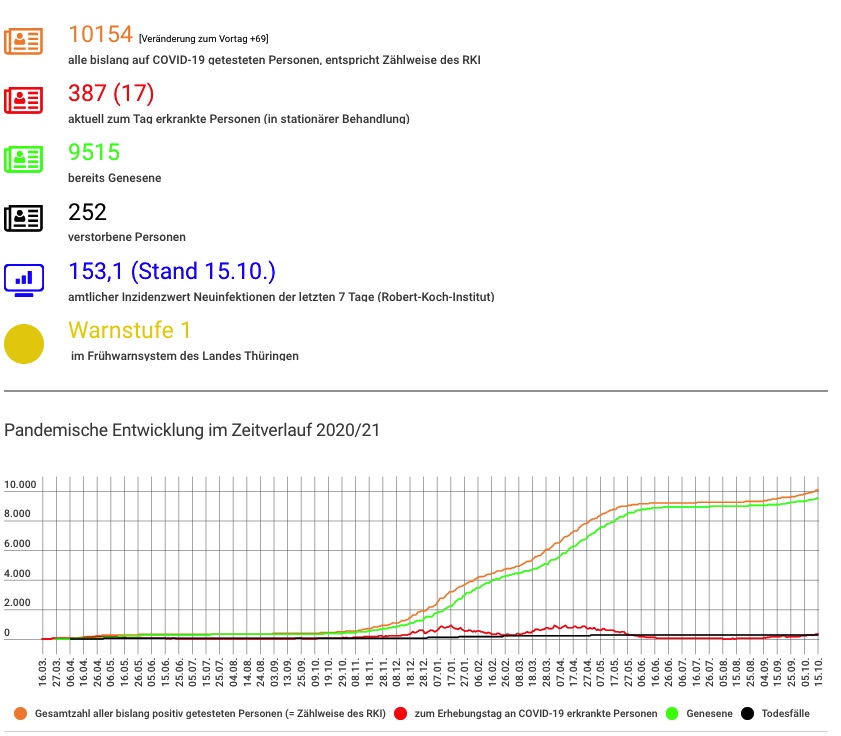Click the 29.10. date label on x-axis
The image size is (841, 736).
(x=342, y=673)
